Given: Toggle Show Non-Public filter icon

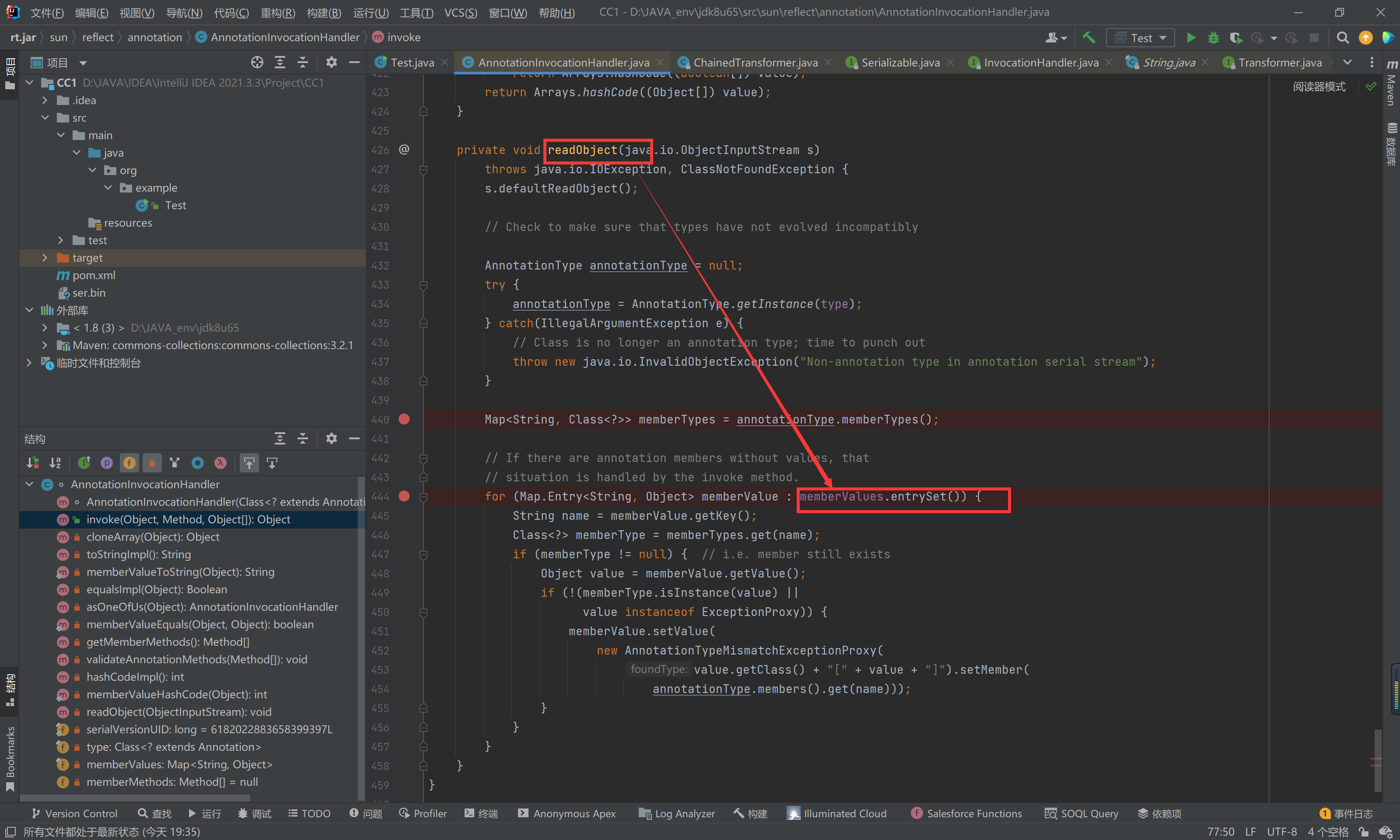Looking at the screenshot, I should tap(152, 462).
